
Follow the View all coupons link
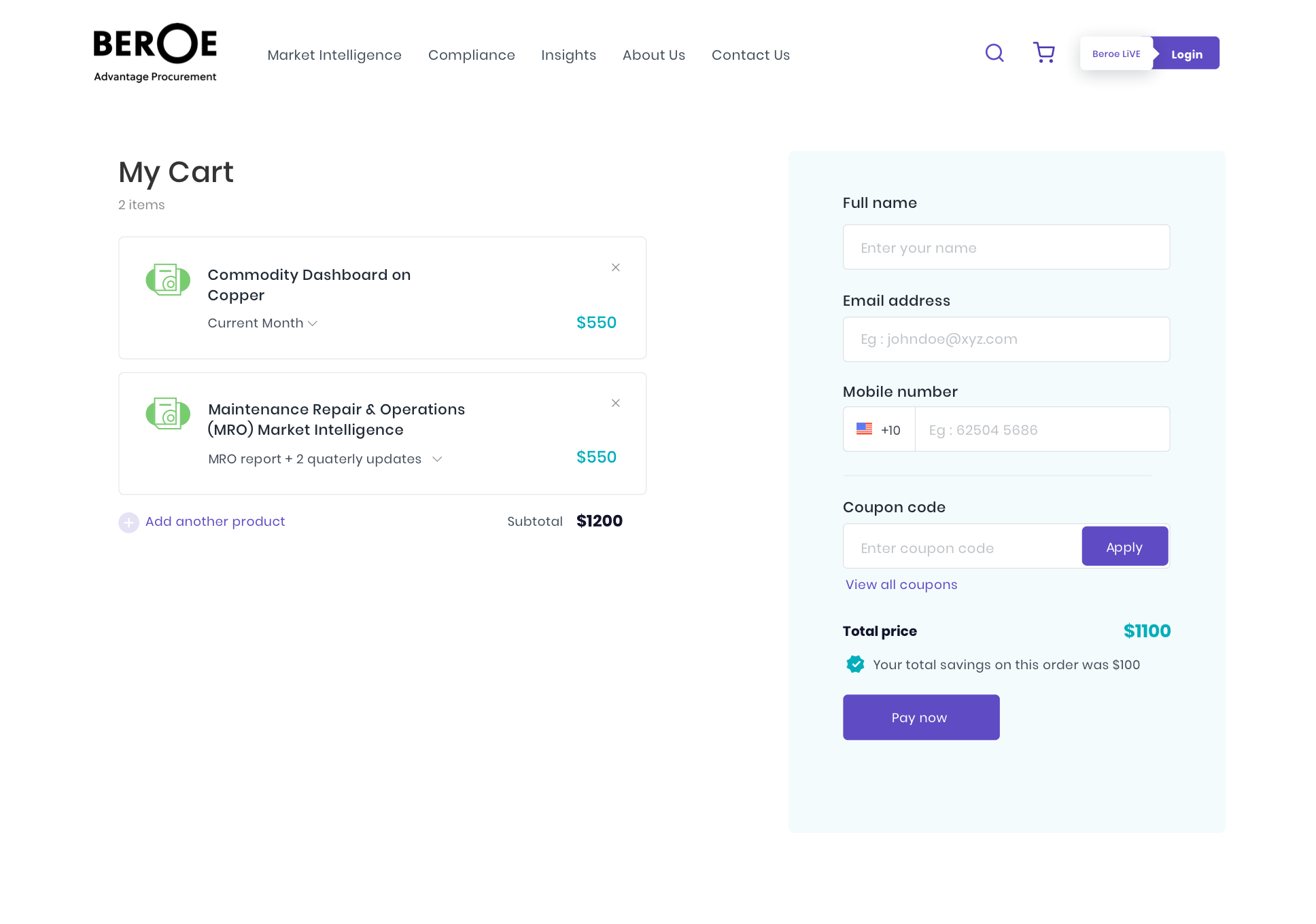(901, 585)
